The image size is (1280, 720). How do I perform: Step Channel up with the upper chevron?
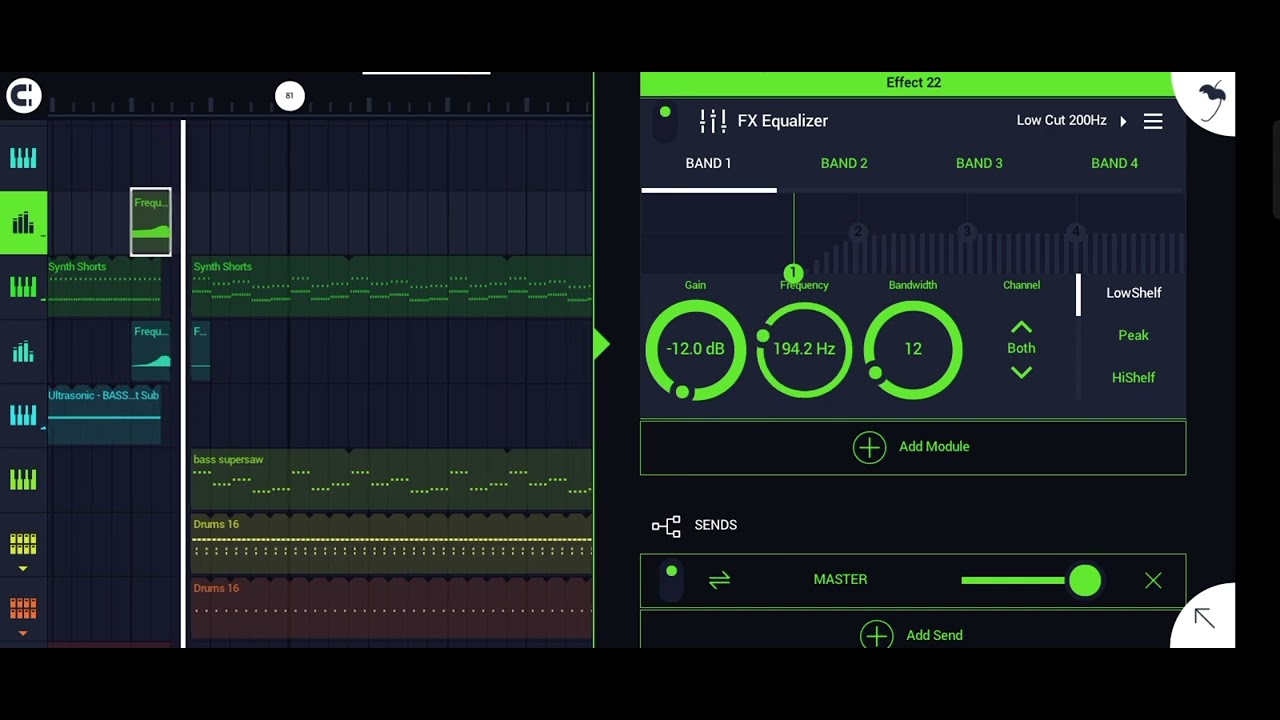point(1021,327)
